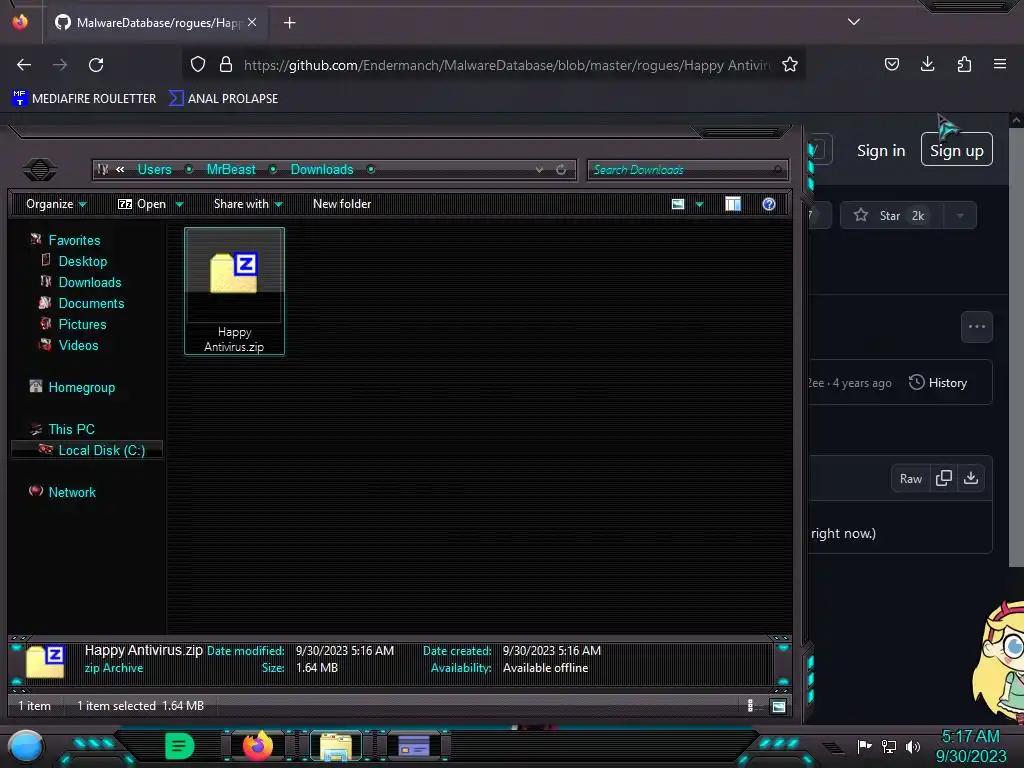Switch to Firefox on taskbar
This screenshot has width=1024, height=768.
click(258, 746)
